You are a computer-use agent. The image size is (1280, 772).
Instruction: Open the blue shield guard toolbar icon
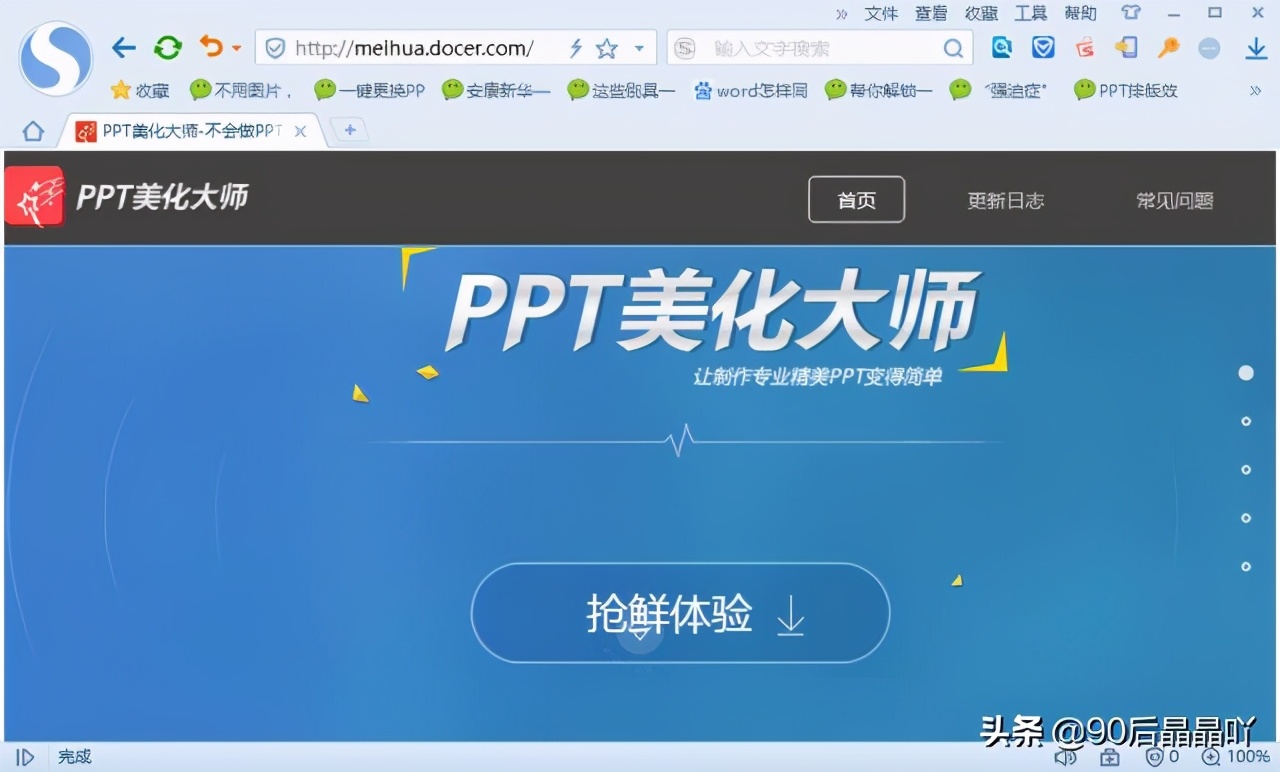(1043, 47)
